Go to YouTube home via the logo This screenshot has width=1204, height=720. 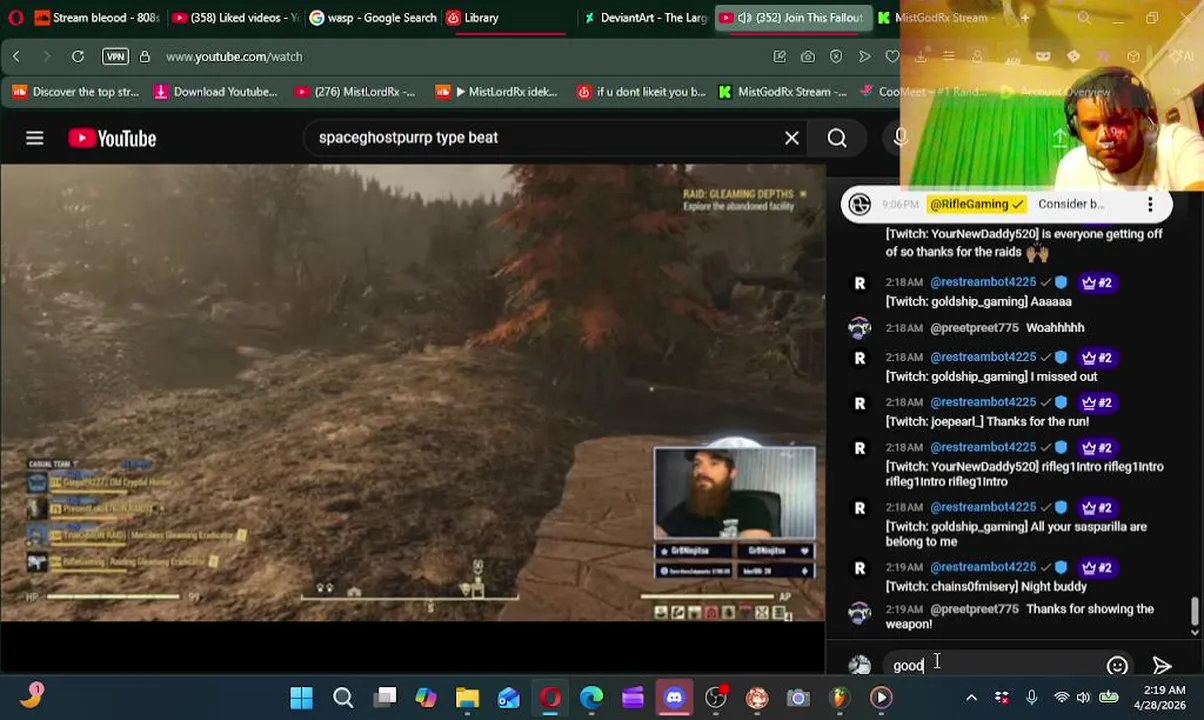click(x=112, y=138)
